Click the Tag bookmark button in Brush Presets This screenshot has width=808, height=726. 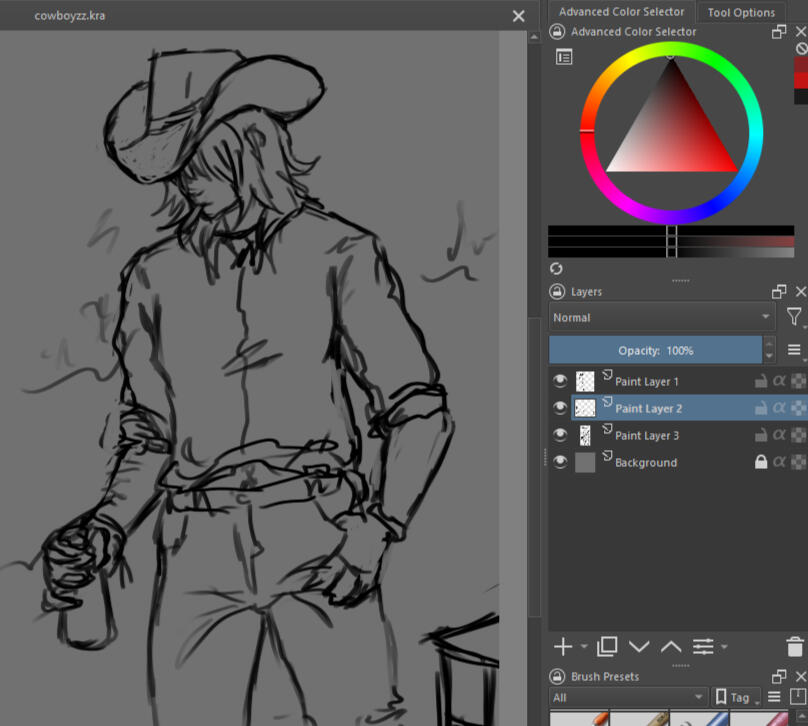(735, 697)
